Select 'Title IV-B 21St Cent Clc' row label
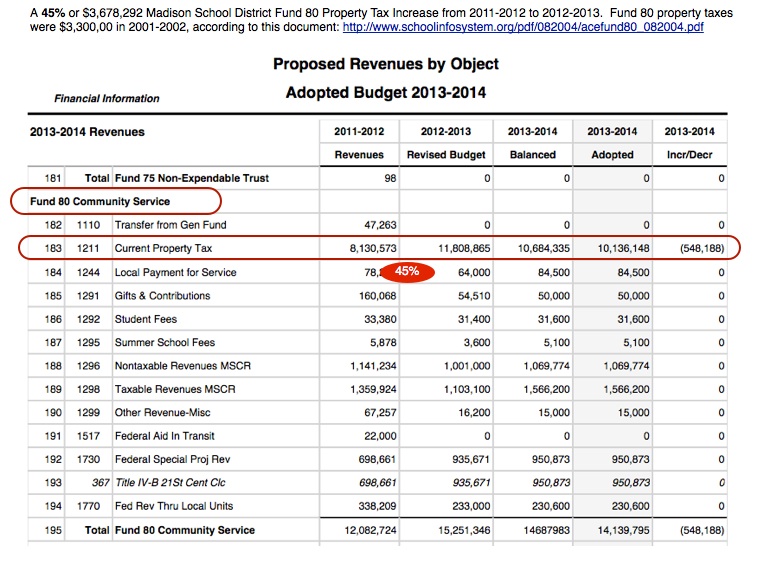 pyautogui.click(x=170, y=483)
